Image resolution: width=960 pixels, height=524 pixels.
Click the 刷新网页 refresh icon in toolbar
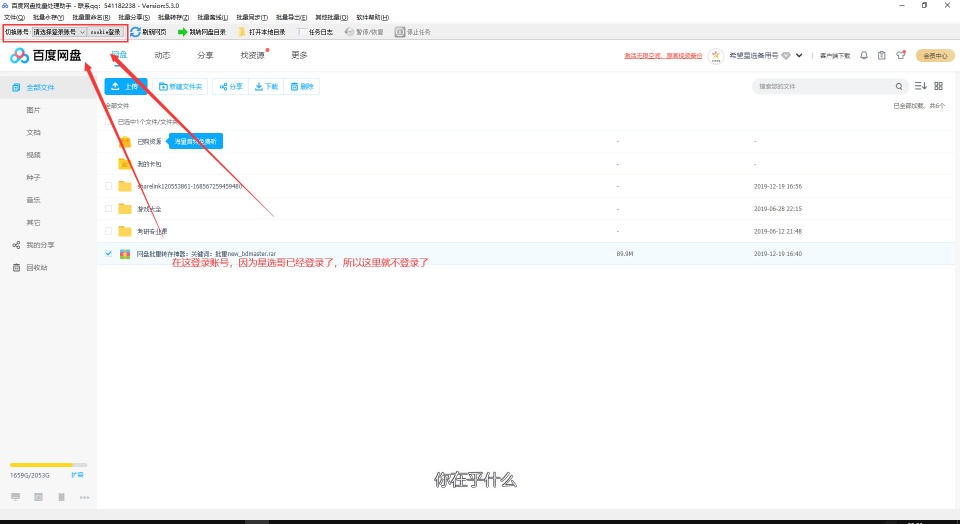click(x=135, y=32)
